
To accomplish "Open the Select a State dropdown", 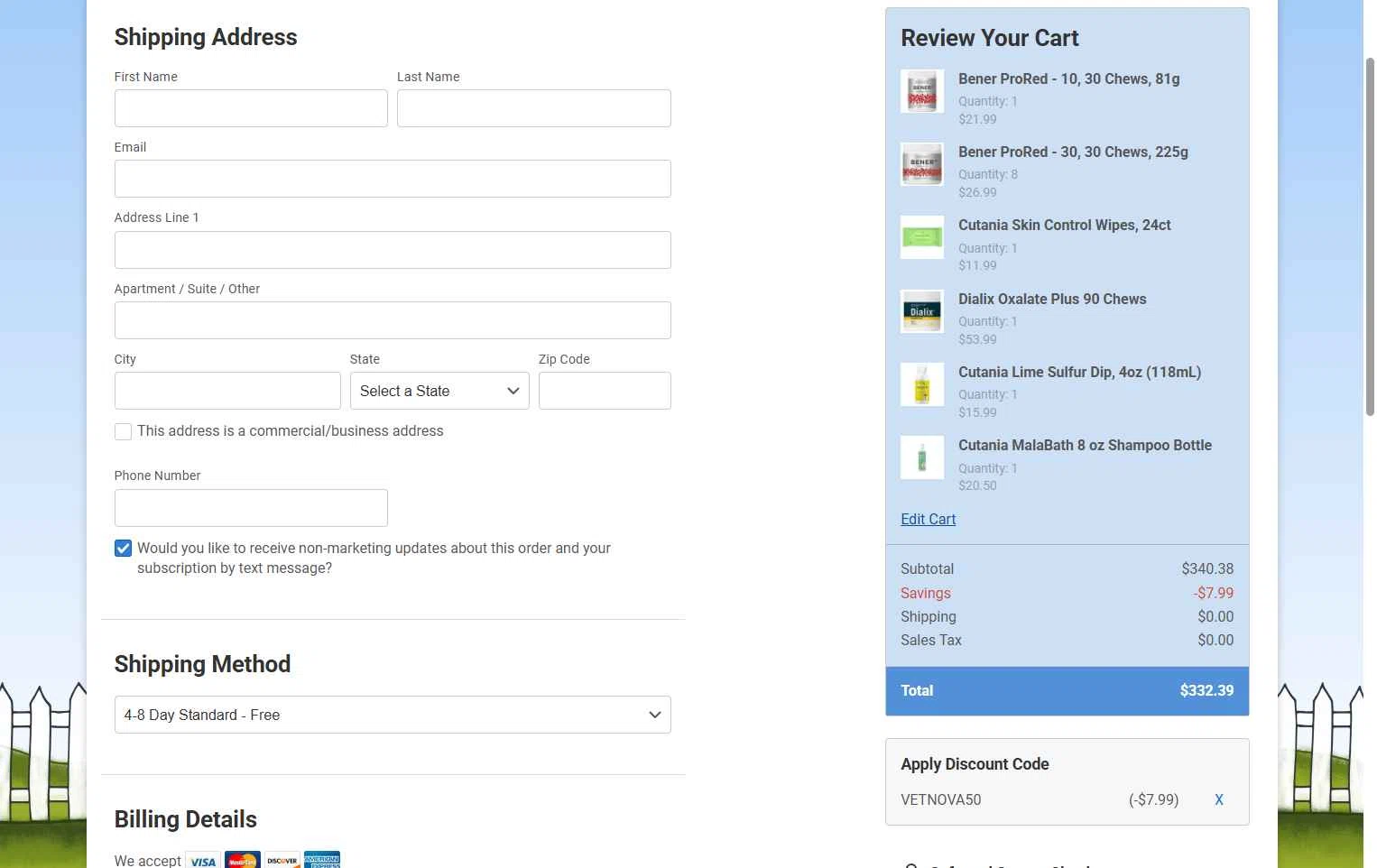I will click(x=439, y=391).
